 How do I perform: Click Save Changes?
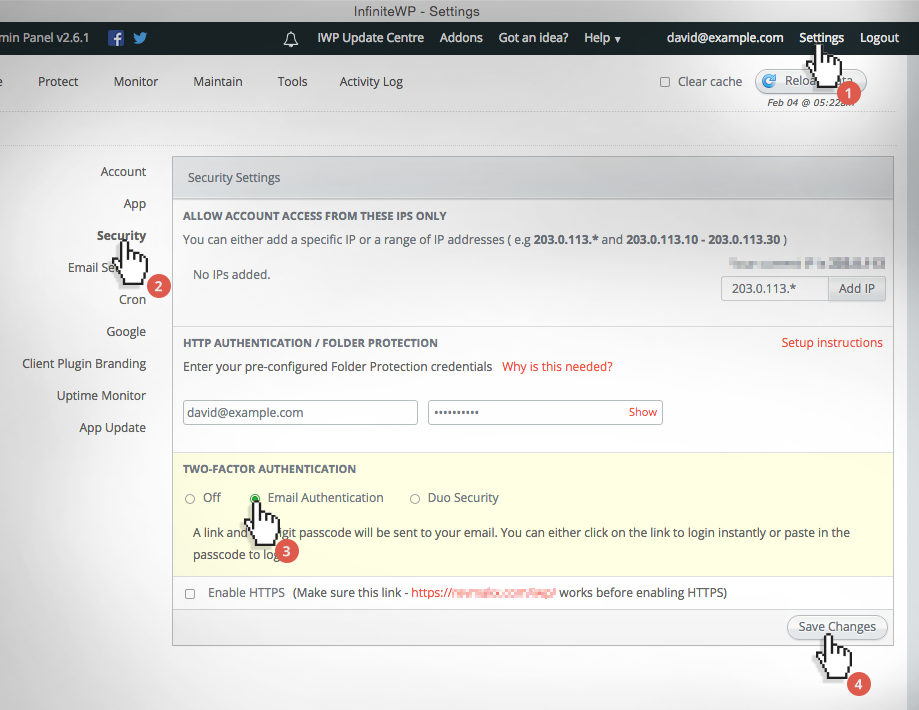coord(837,627)
